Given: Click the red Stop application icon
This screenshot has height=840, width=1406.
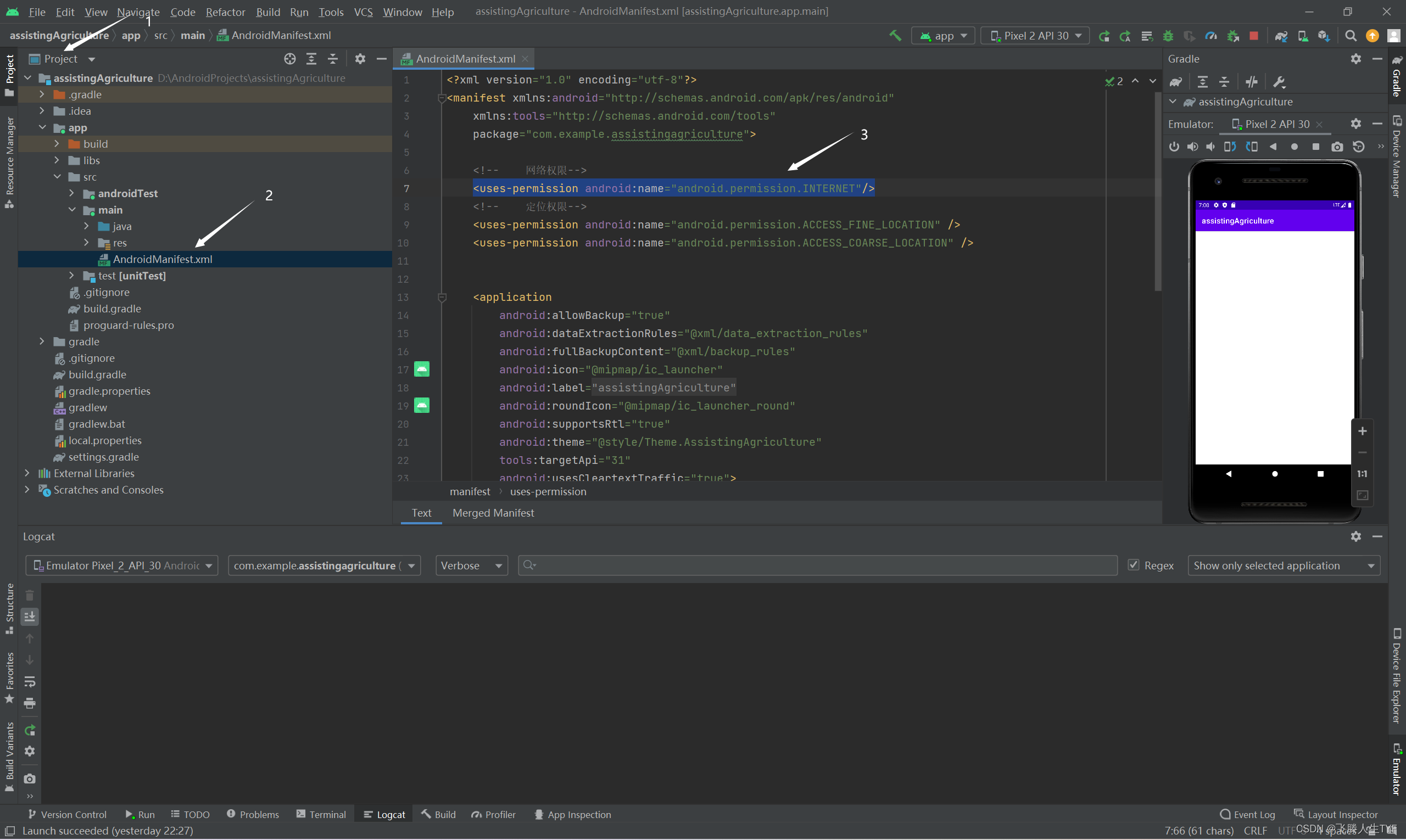Looking at the screenshot, I should pyautogui.click(x=1254, y=35).
